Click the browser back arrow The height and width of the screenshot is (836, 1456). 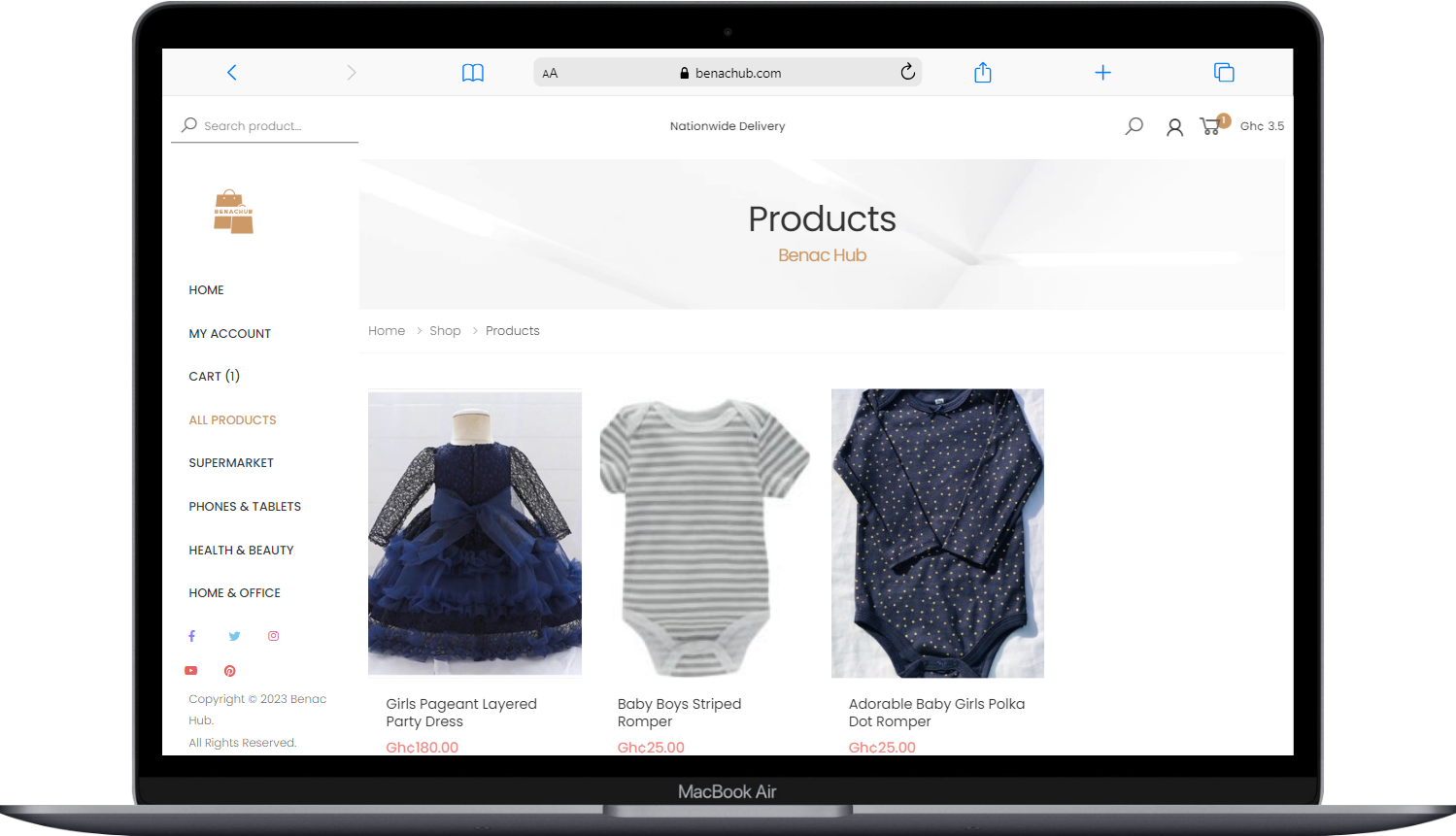[x=231, y=73]
